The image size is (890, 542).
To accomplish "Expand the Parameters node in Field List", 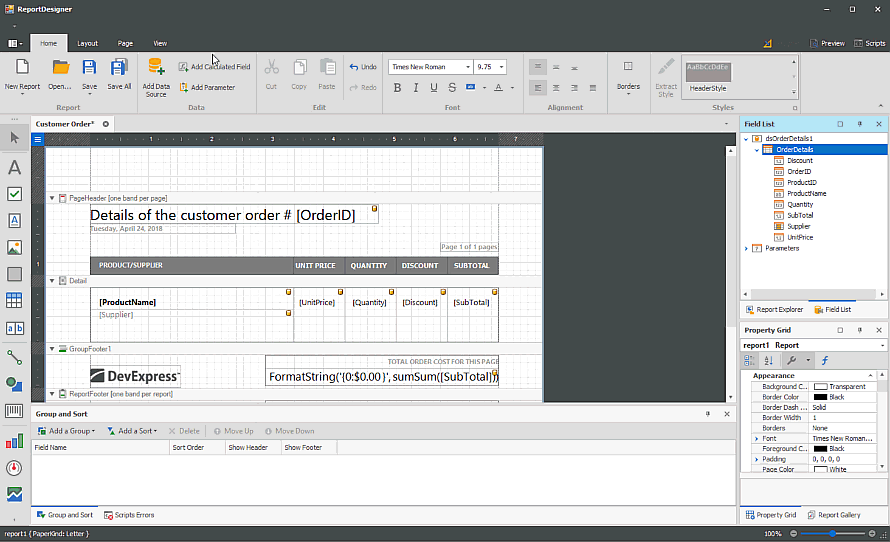I will 745,248.
